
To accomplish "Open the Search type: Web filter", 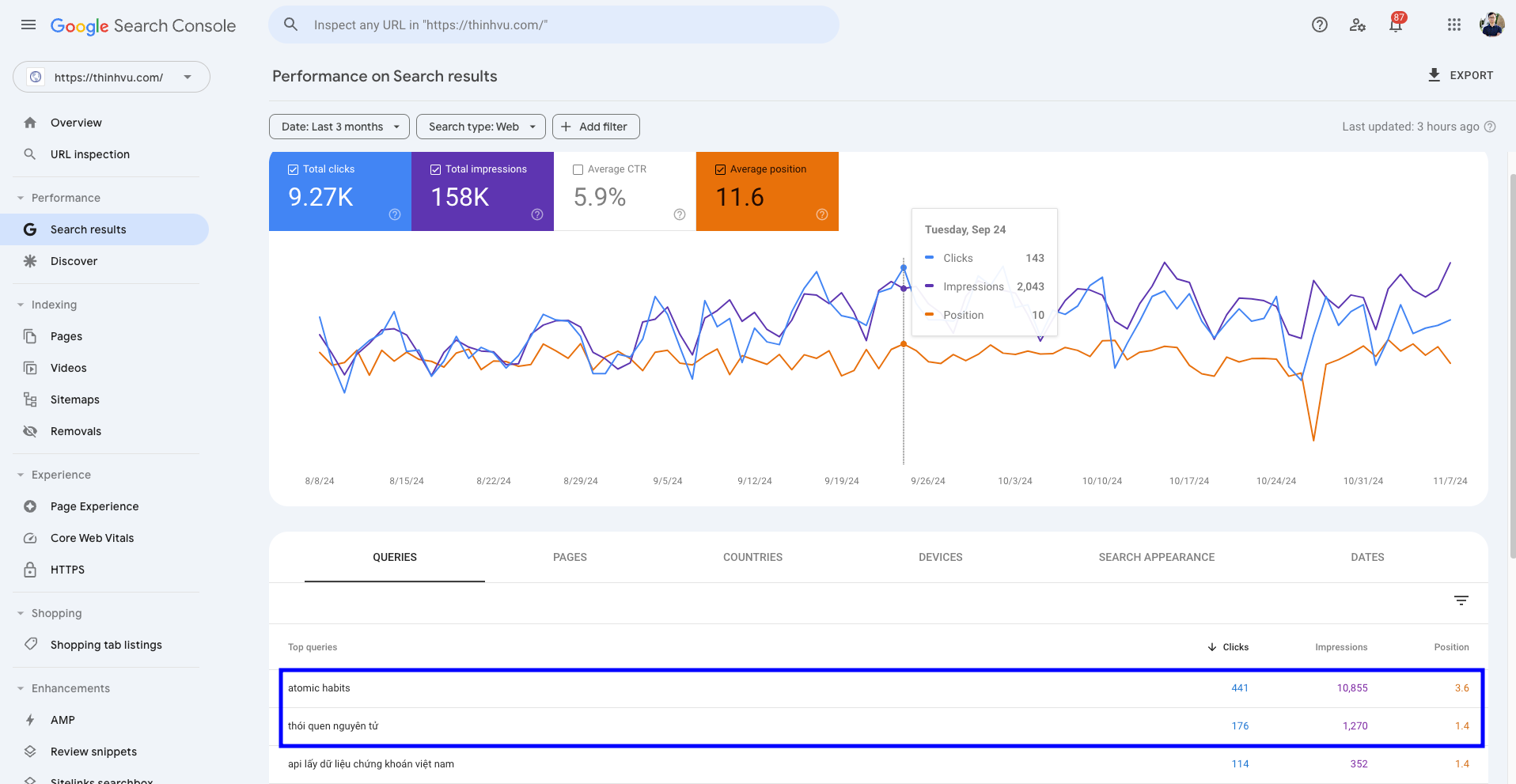I will pos(481,127).
